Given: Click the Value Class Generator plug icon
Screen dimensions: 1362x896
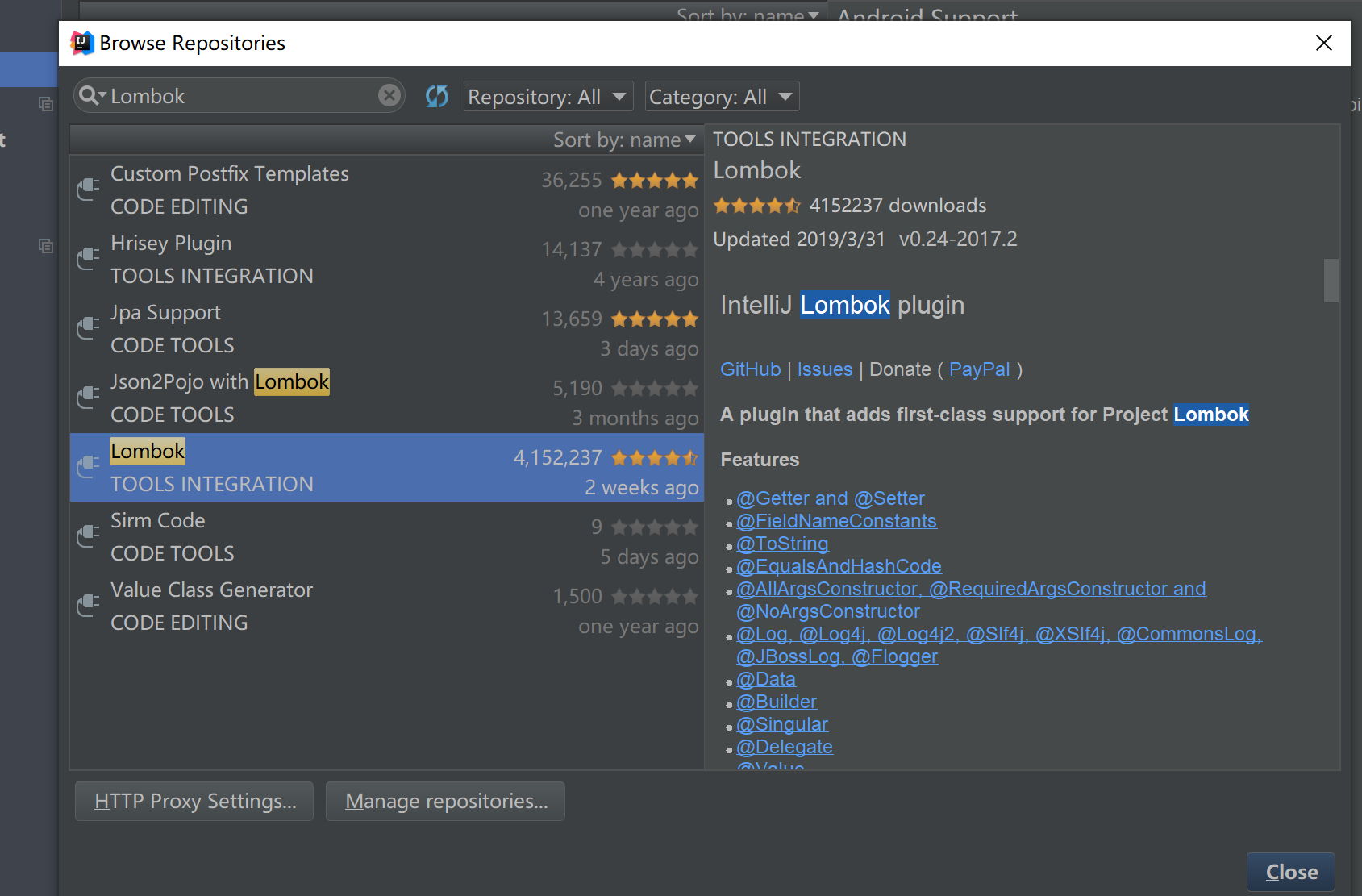Looking at the screenshot, I should pos(88,606).
